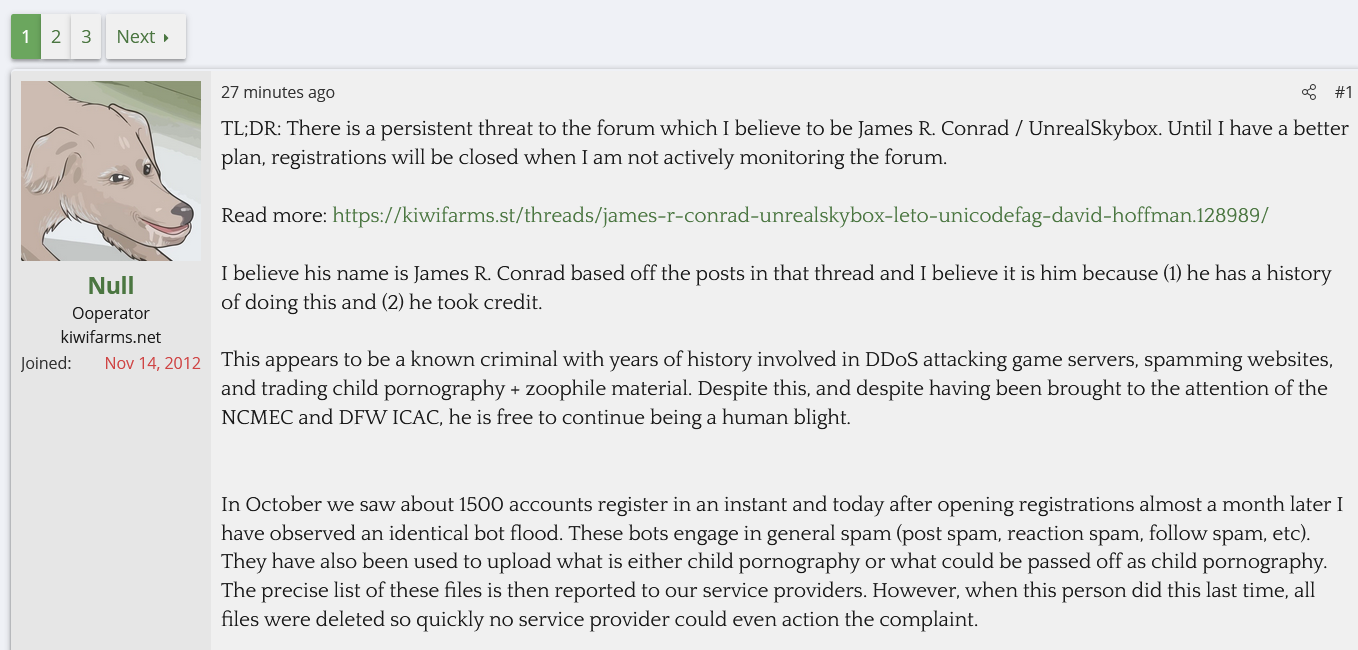Click the "Read more:" text

pyautogui.click(x=273, y=215)
